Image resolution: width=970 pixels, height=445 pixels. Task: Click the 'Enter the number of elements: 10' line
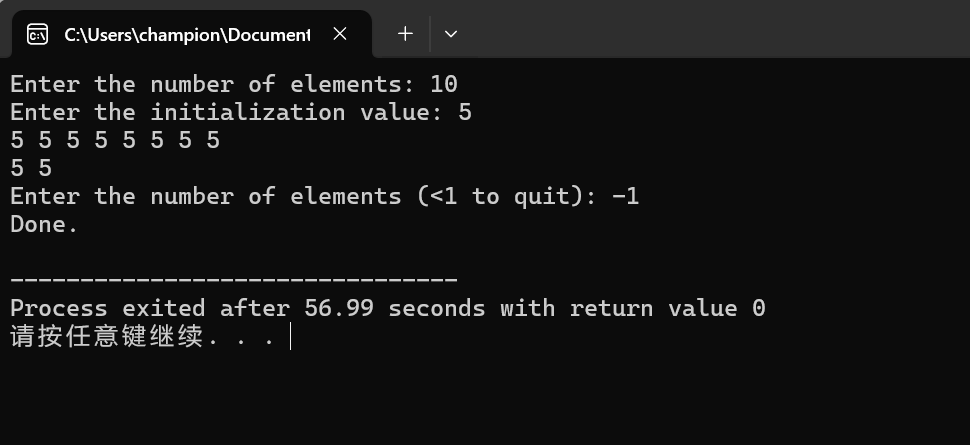pyautogui.click(x=234, y=84)
